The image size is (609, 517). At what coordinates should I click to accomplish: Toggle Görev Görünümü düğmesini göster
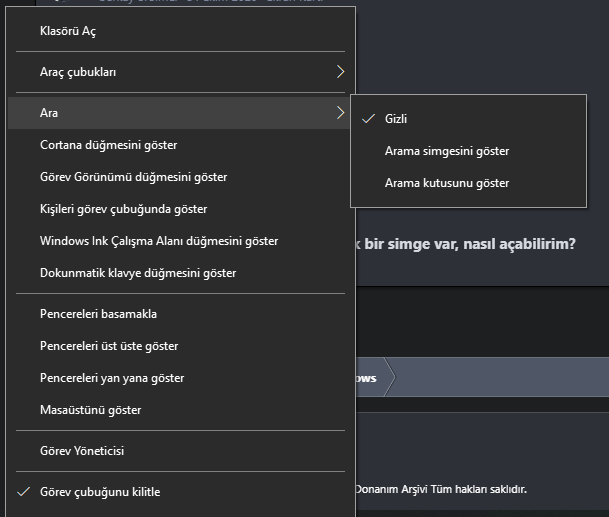[x=133, y=177]
